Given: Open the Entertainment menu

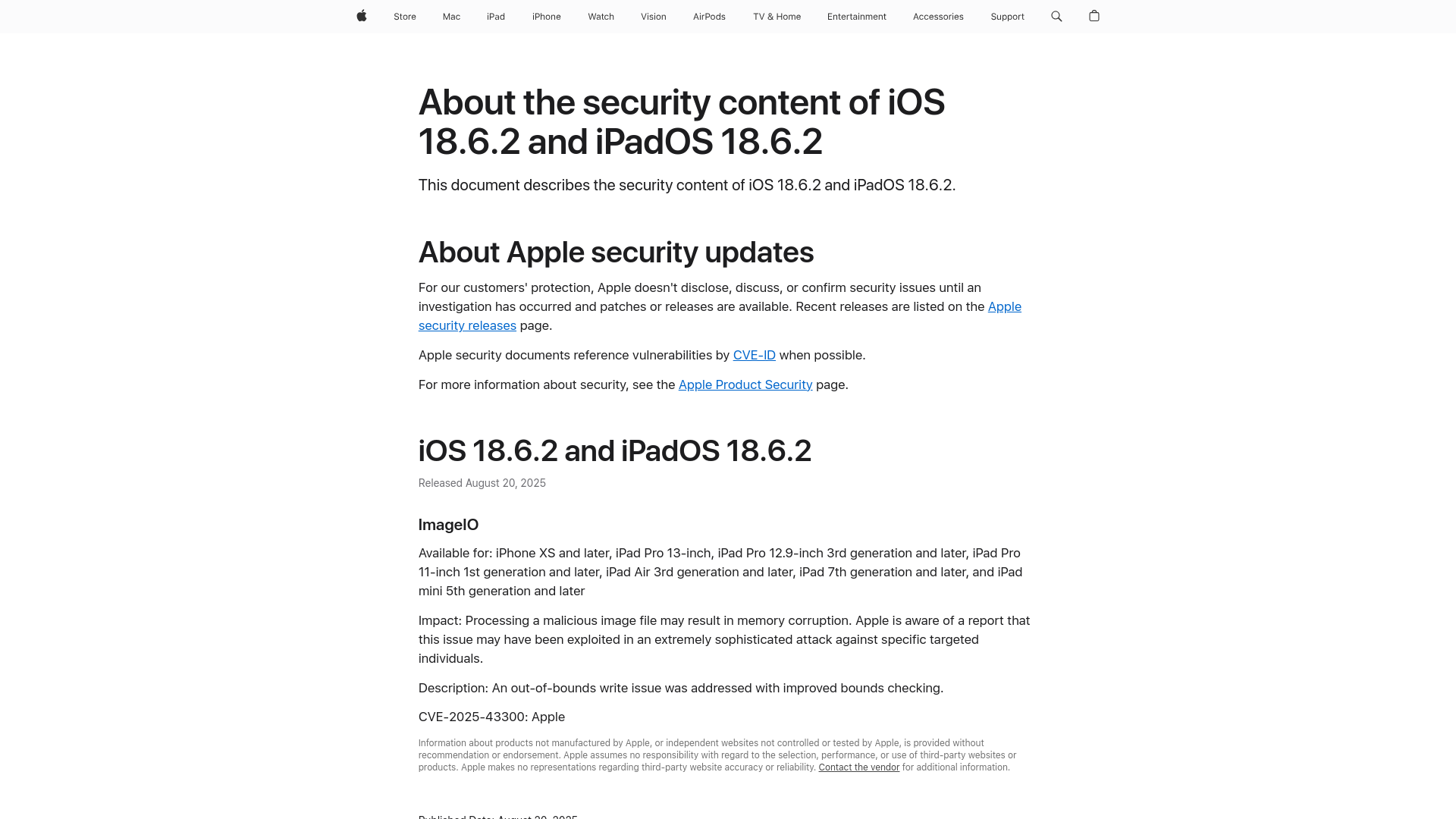Looking at the screenshot, I should click(x=857, y=17).
